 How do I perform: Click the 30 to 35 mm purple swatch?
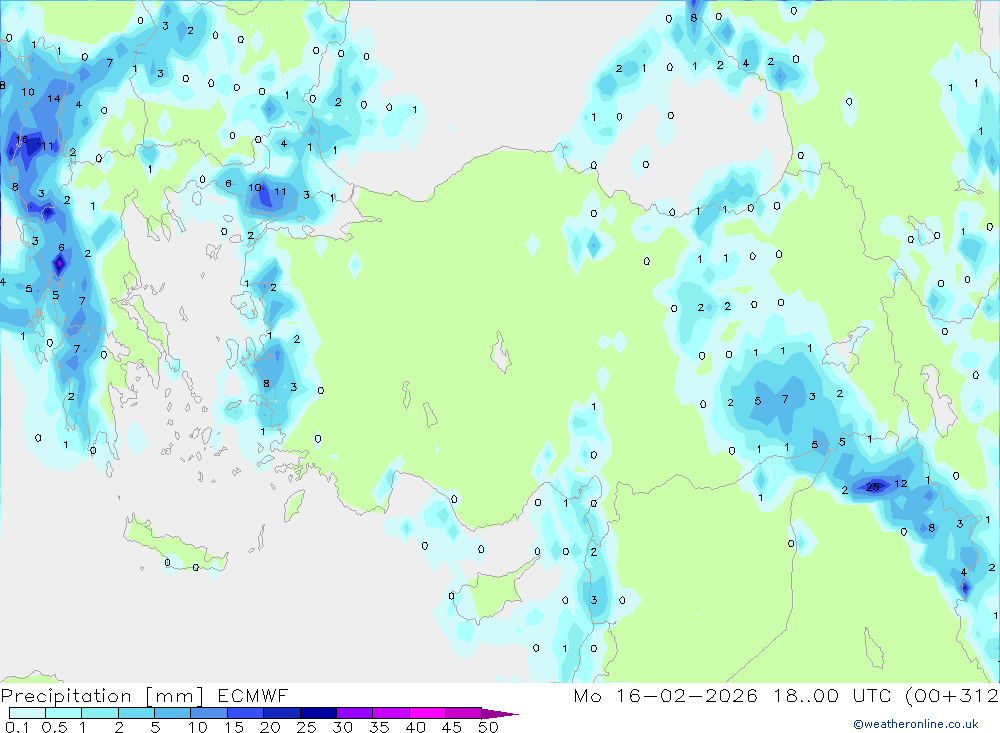(355, 713)
